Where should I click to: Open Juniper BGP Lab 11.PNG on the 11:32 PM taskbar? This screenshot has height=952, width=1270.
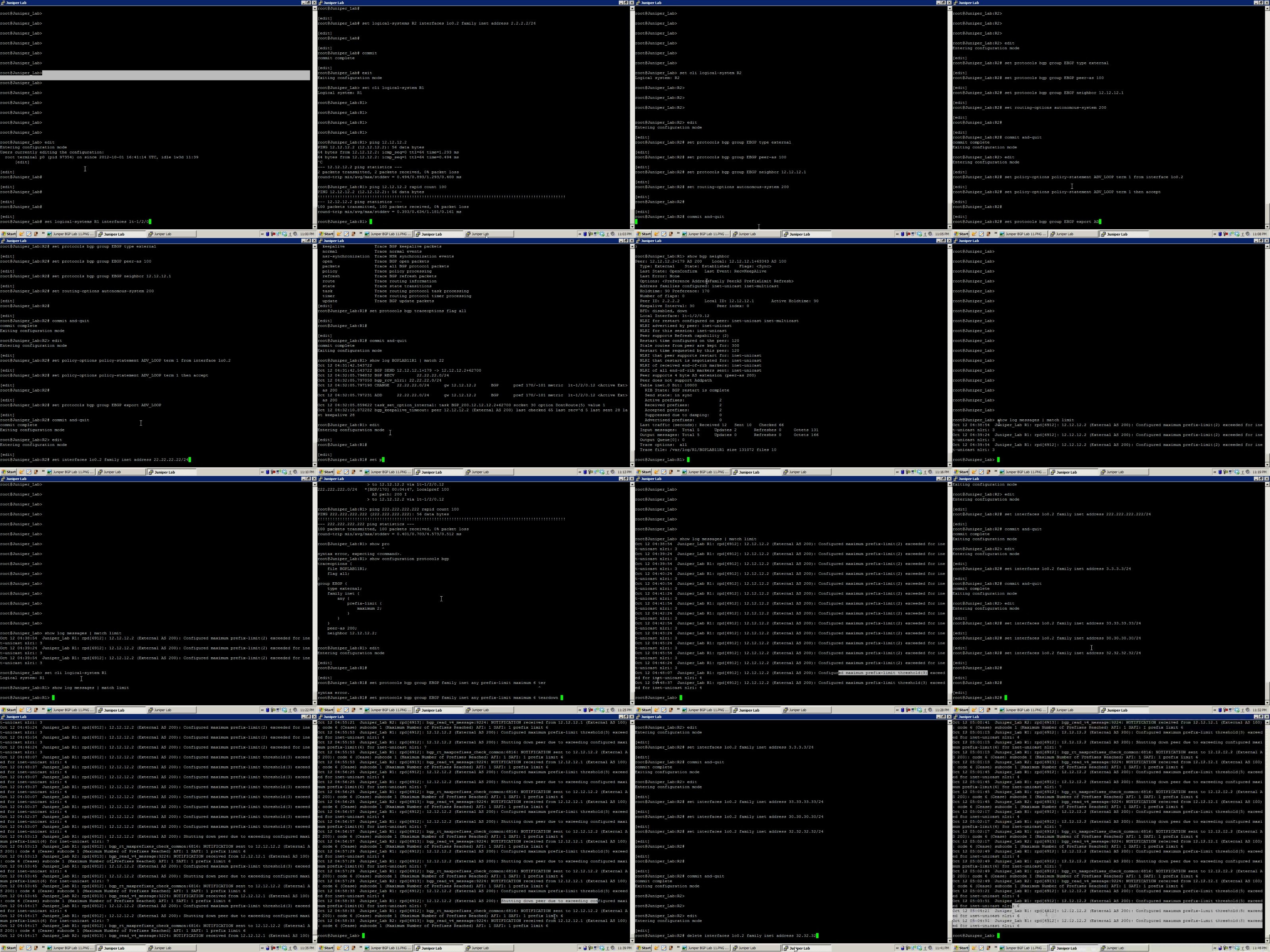point(1022,710)
